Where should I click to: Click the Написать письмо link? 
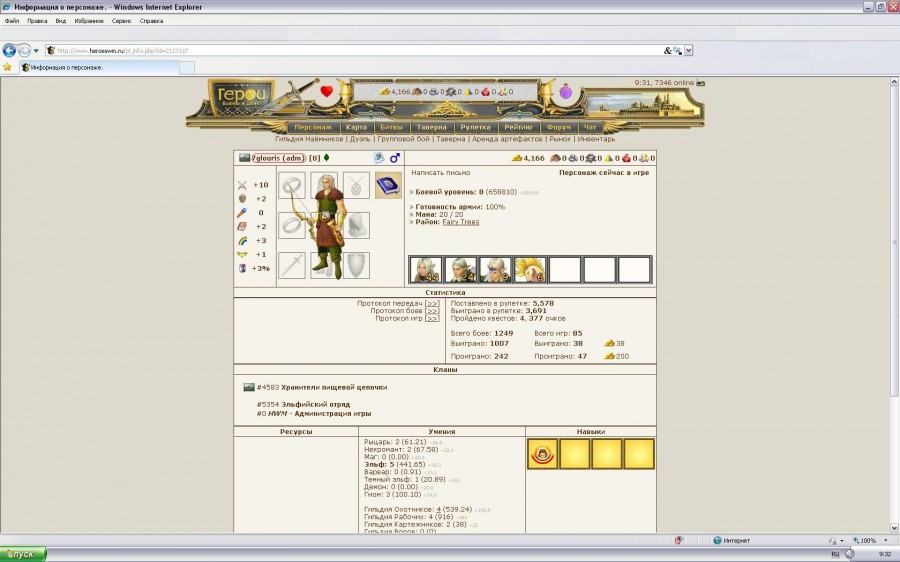pos(440,172)
